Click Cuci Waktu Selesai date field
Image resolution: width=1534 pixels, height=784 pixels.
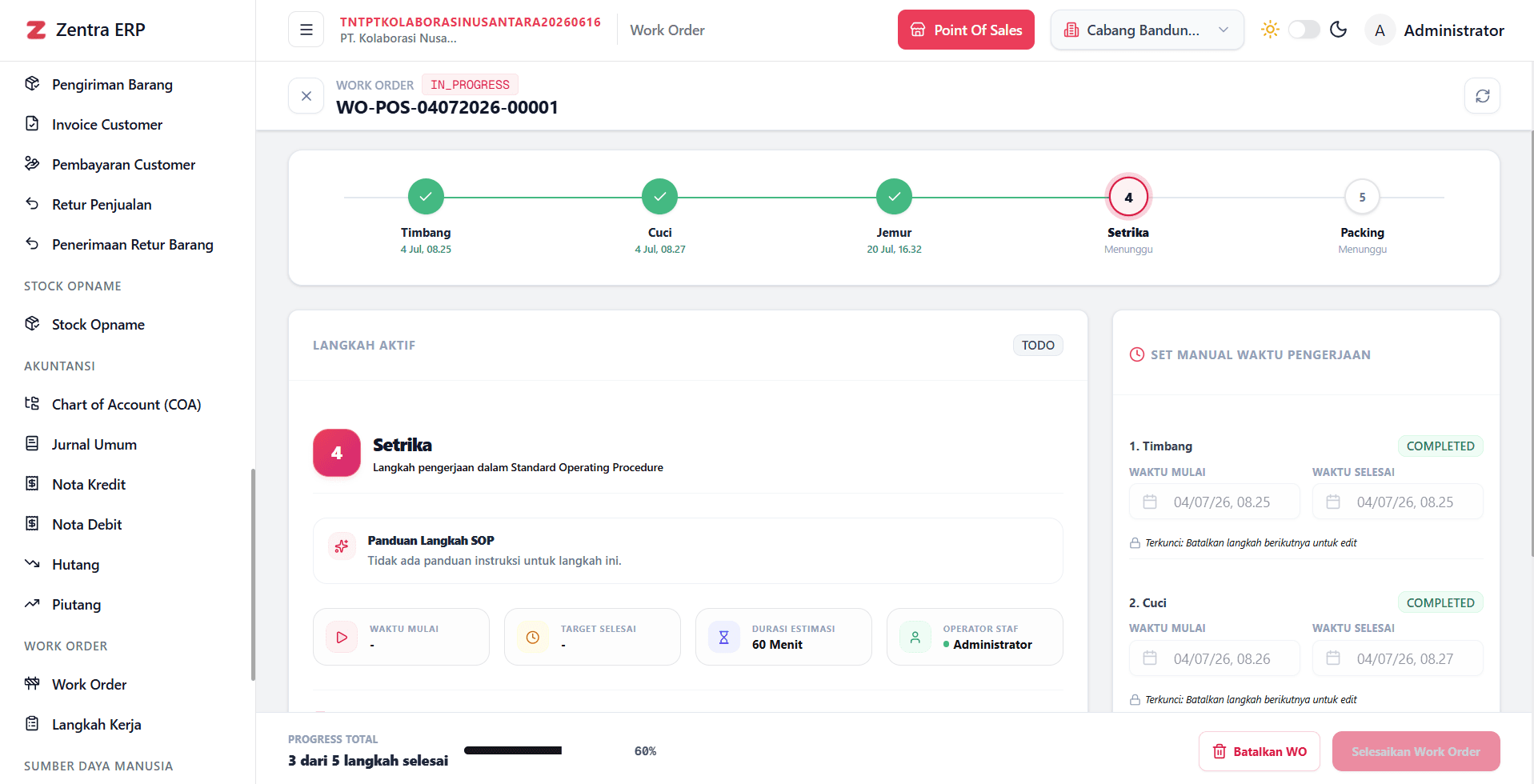(x=1397, y=658)
